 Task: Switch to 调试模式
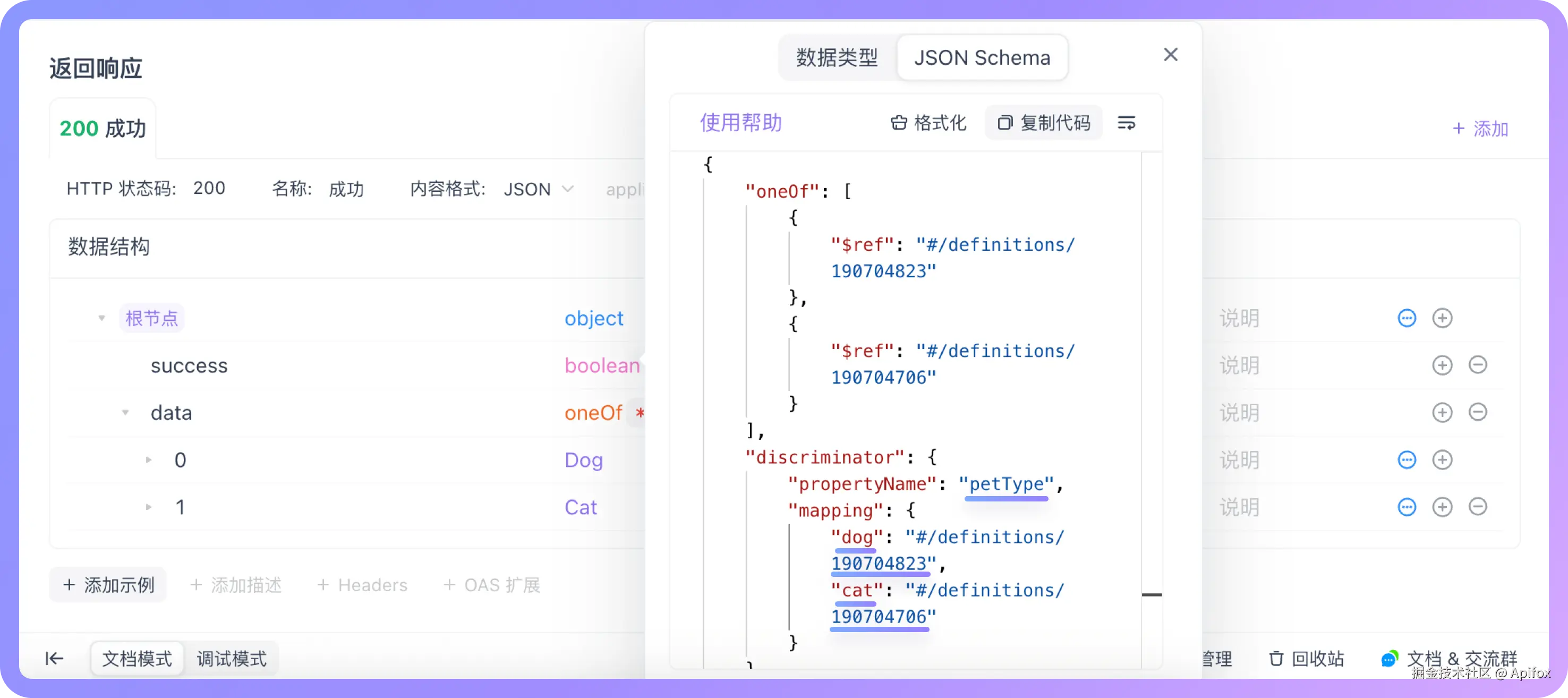pos(231,659)
